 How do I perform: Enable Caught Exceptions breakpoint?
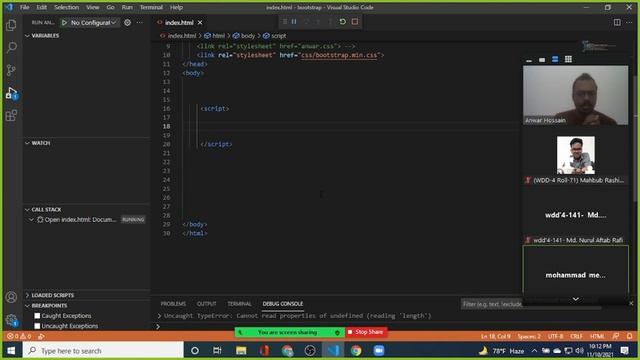pyautogui.click(x=37, y=316)
